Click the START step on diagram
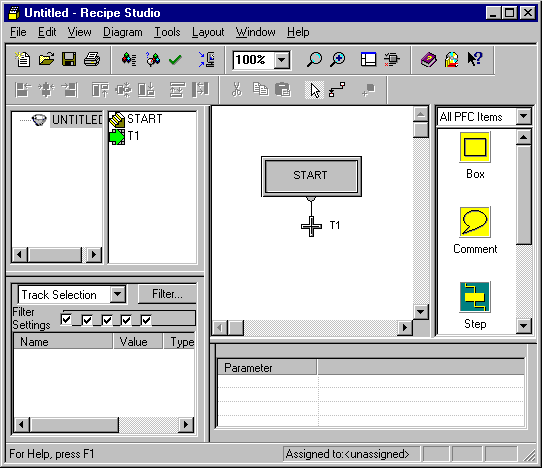Viewport: 542px width, 468px height. 311,176
